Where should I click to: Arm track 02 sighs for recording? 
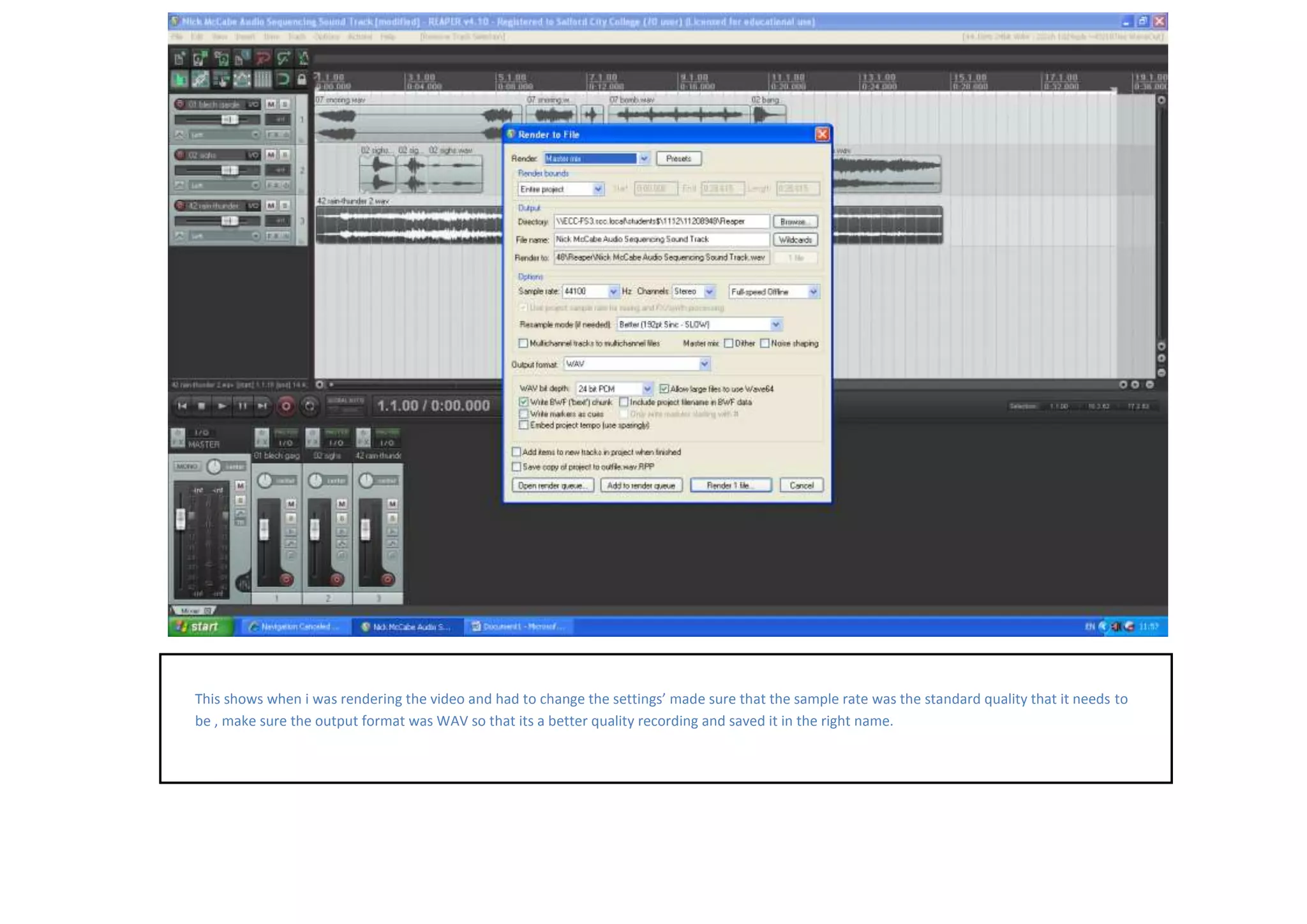point(180,155)
